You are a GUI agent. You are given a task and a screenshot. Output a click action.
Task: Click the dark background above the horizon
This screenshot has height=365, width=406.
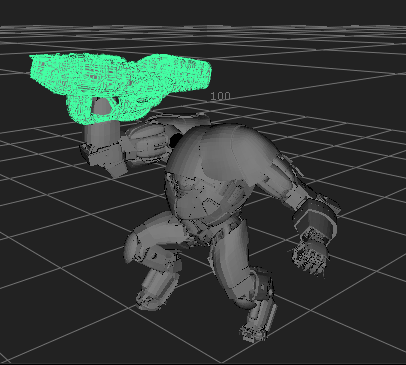[x=203, y=12]
